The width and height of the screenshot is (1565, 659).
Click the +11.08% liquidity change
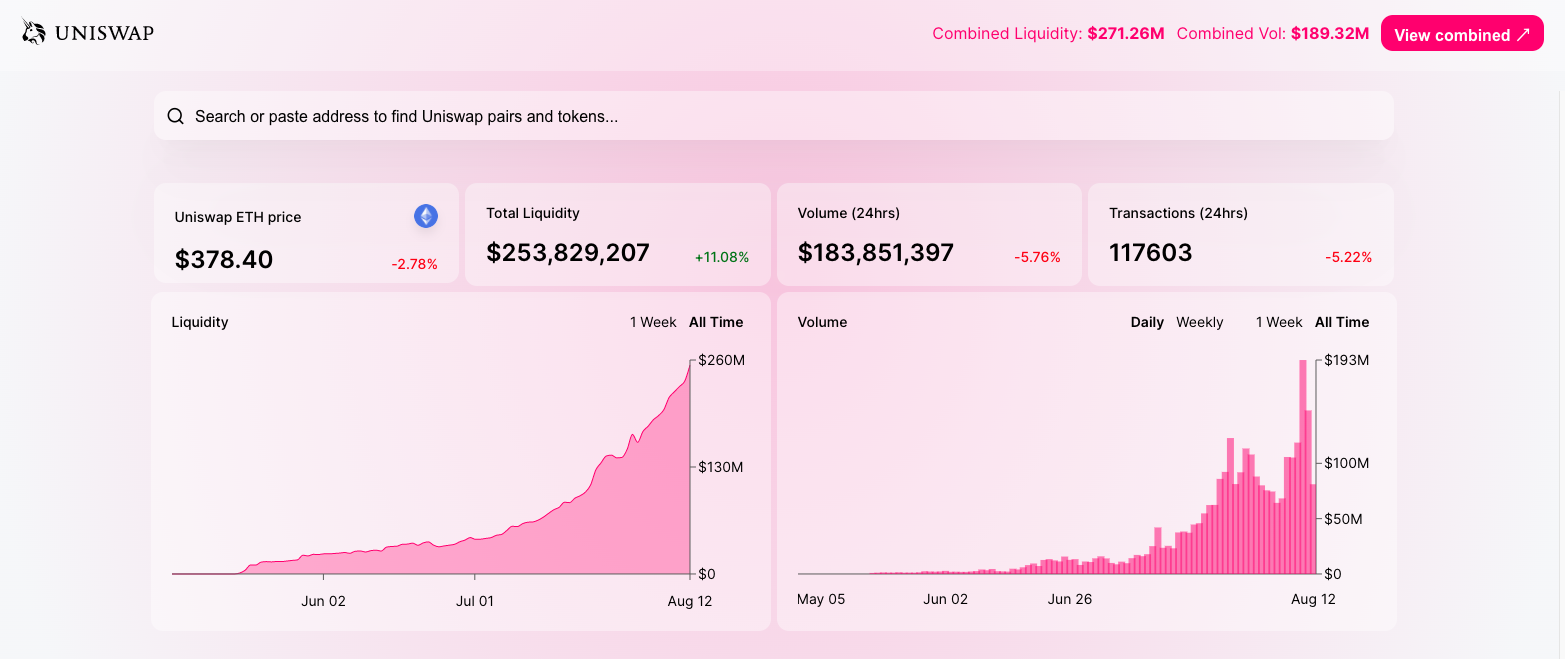722,257
